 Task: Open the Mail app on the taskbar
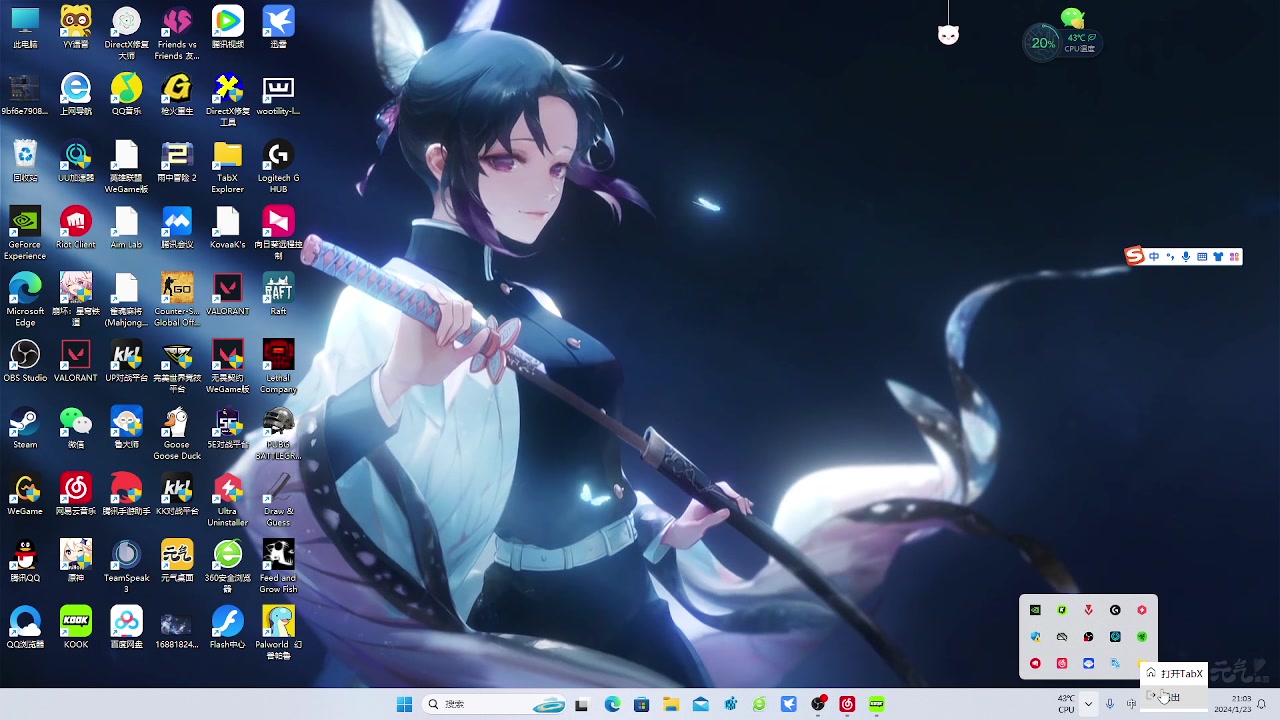(x=700, y=704)
